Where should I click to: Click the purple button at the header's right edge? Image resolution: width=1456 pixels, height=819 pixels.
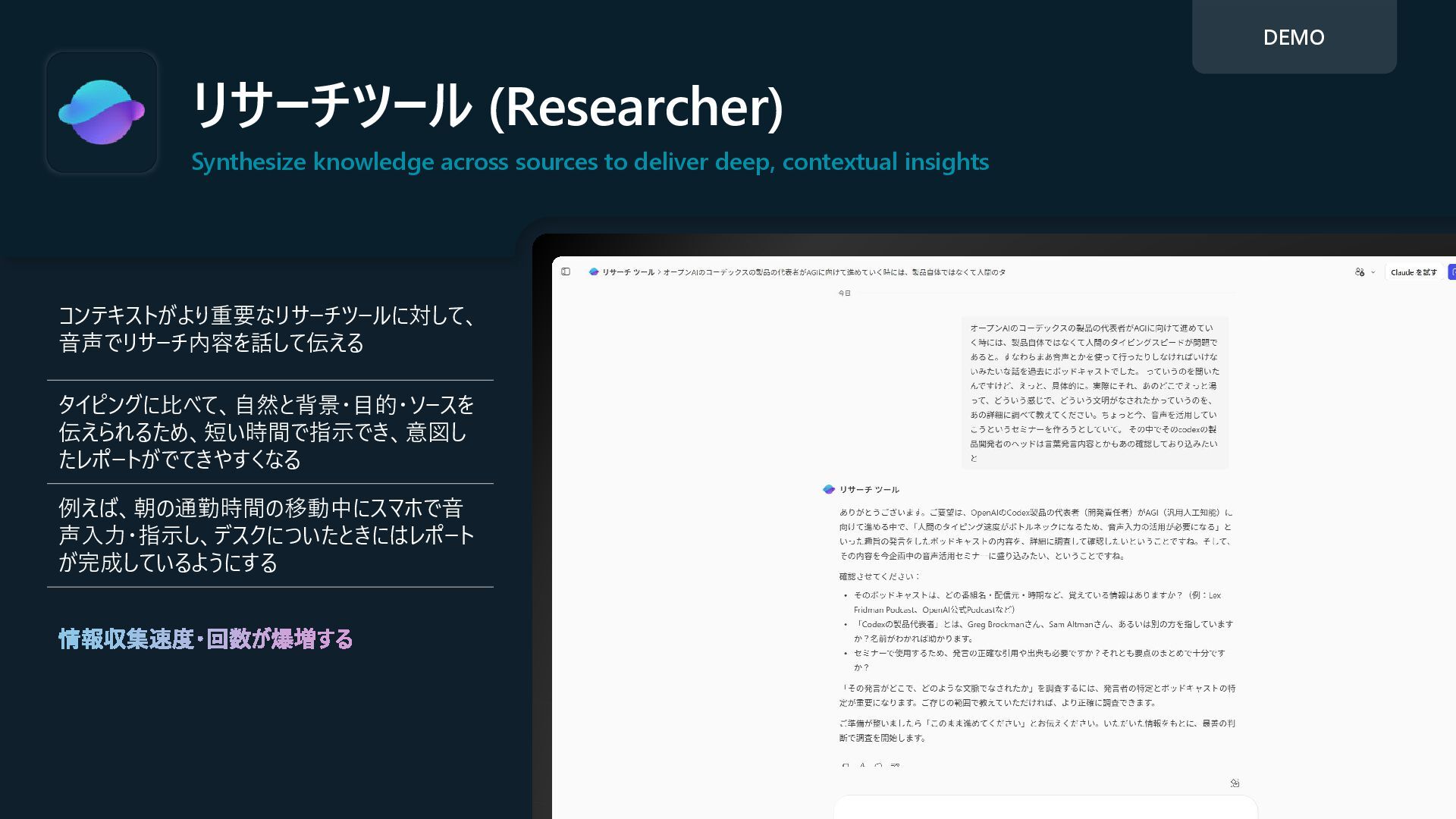pyautogui.click(x=1451, y=272)
